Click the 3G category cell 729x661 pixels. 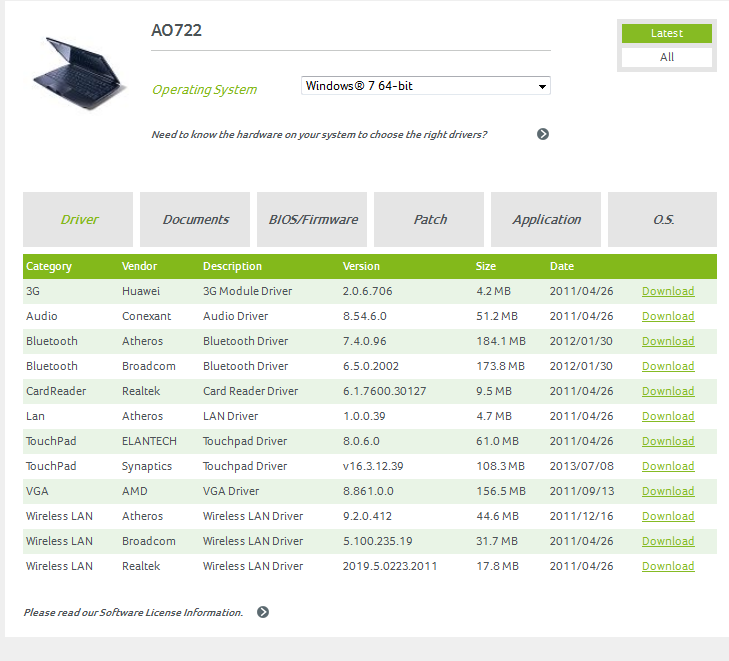(x=33, y=291)
